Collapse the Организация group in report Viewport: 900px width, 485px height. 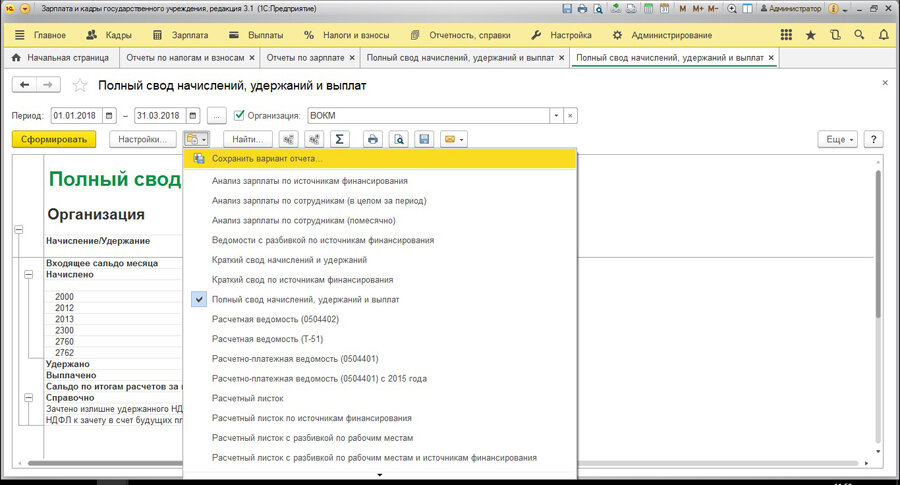click(x=19, y=230)
